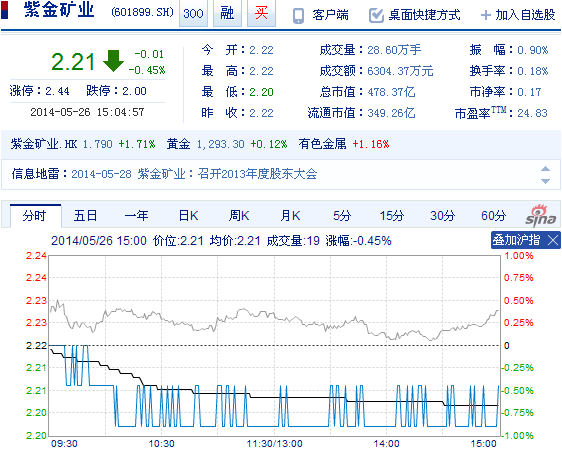This screenshot has width=562, height=450.
Task: Click the red-blue flag beside 紫金矿业 title
Action: tap(4, 9)
